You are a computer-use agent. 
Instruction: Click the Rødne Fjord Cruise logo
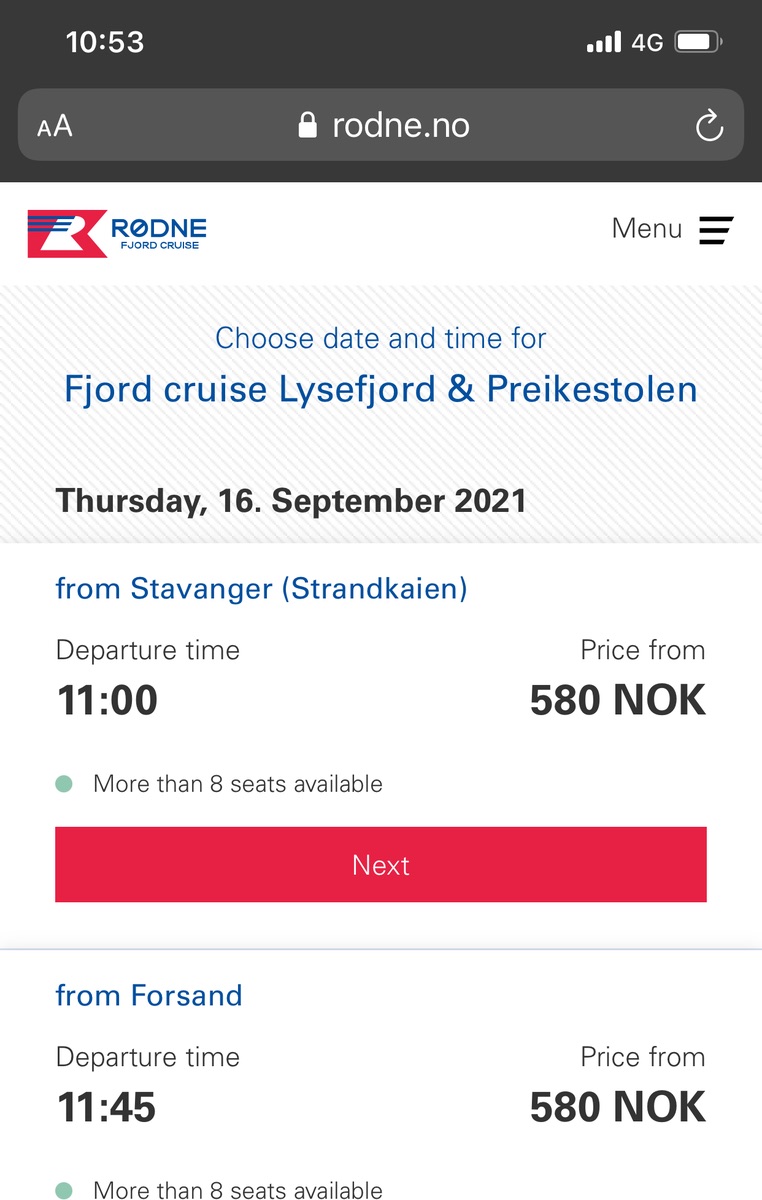tap(117, 233)
